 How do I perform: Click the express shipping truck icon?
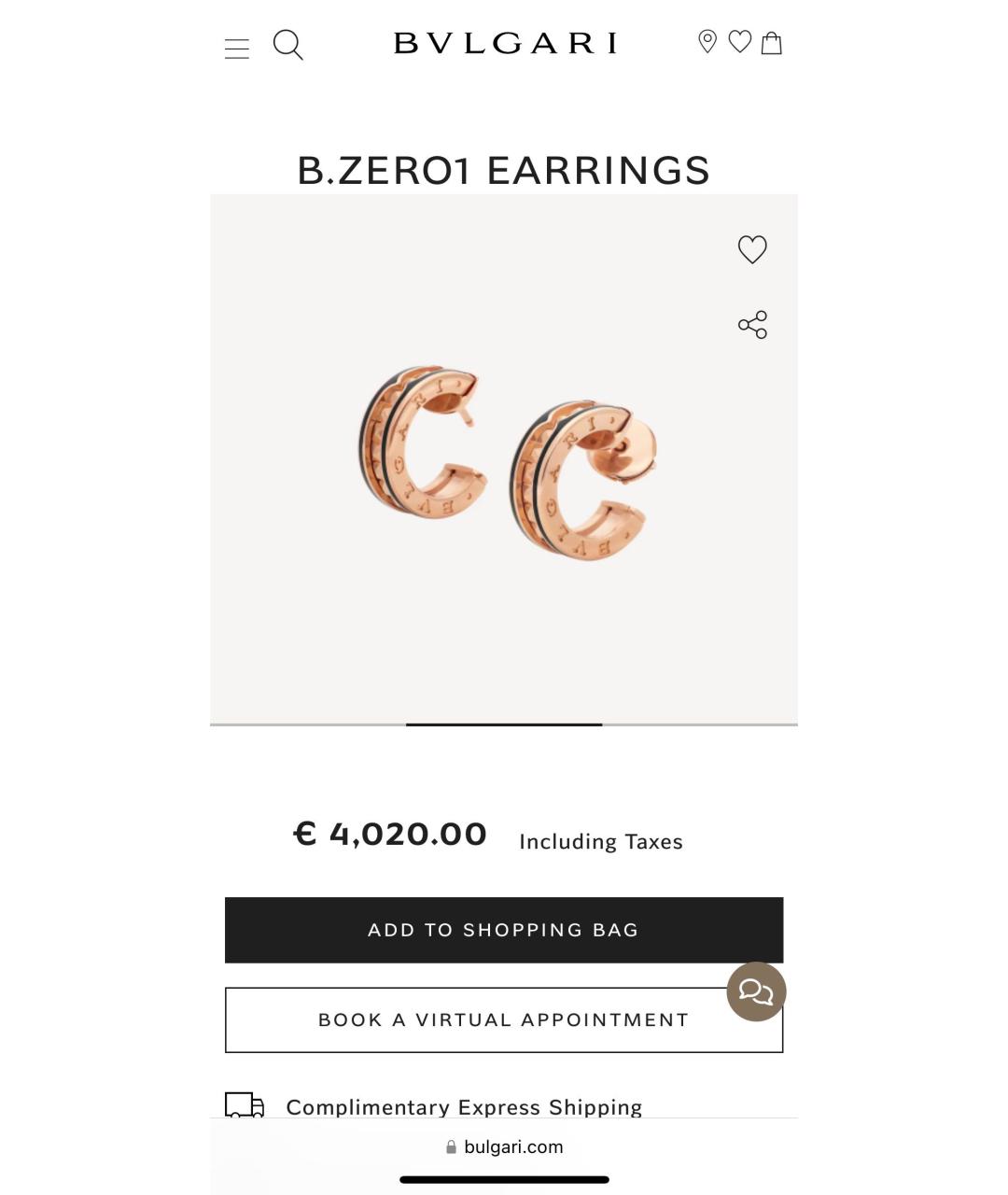(x=244, y=1106)
